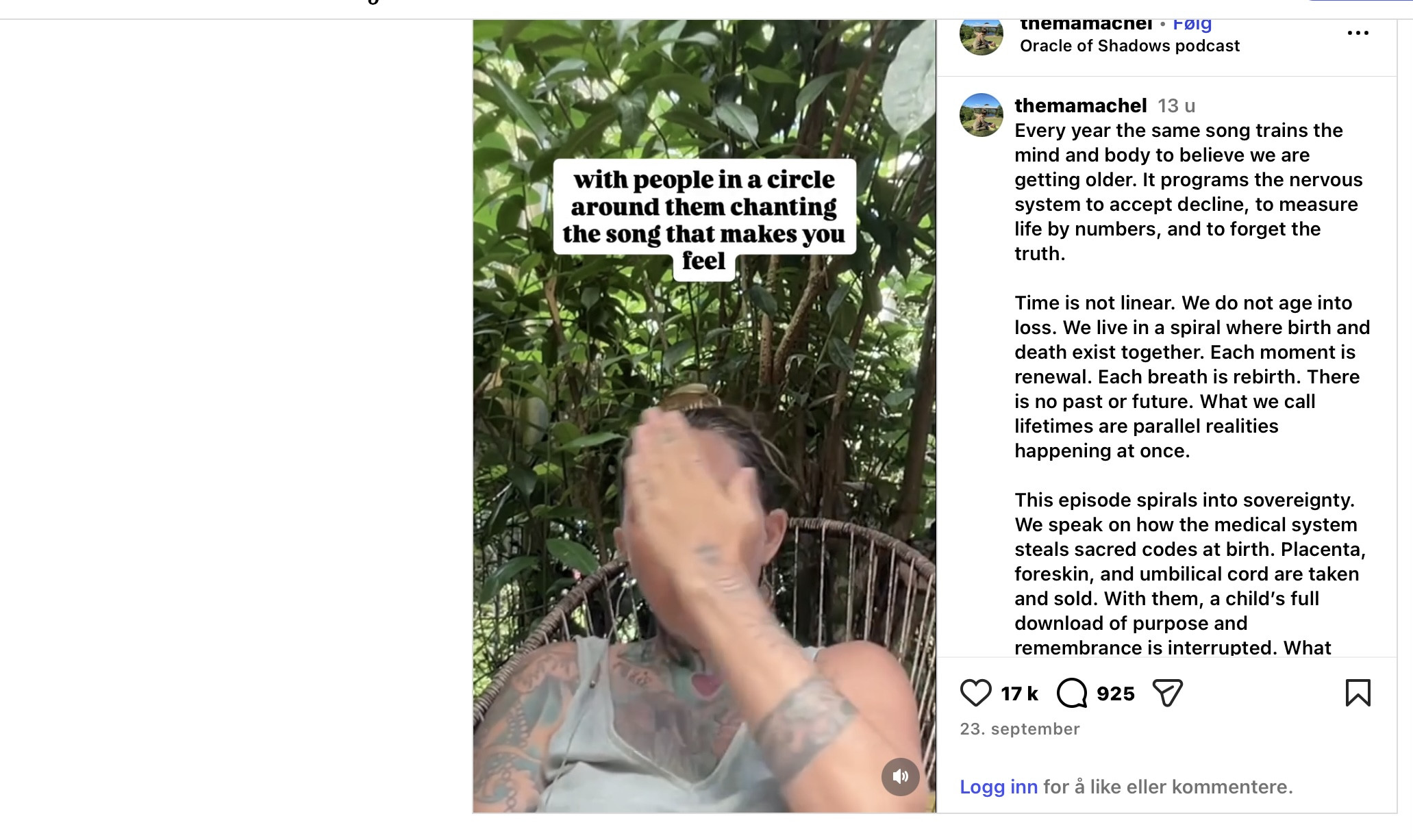The width and height of the screenshot is (1413, 840).
Task: Click the avatar beside the caption
Action: pos(981,115)
